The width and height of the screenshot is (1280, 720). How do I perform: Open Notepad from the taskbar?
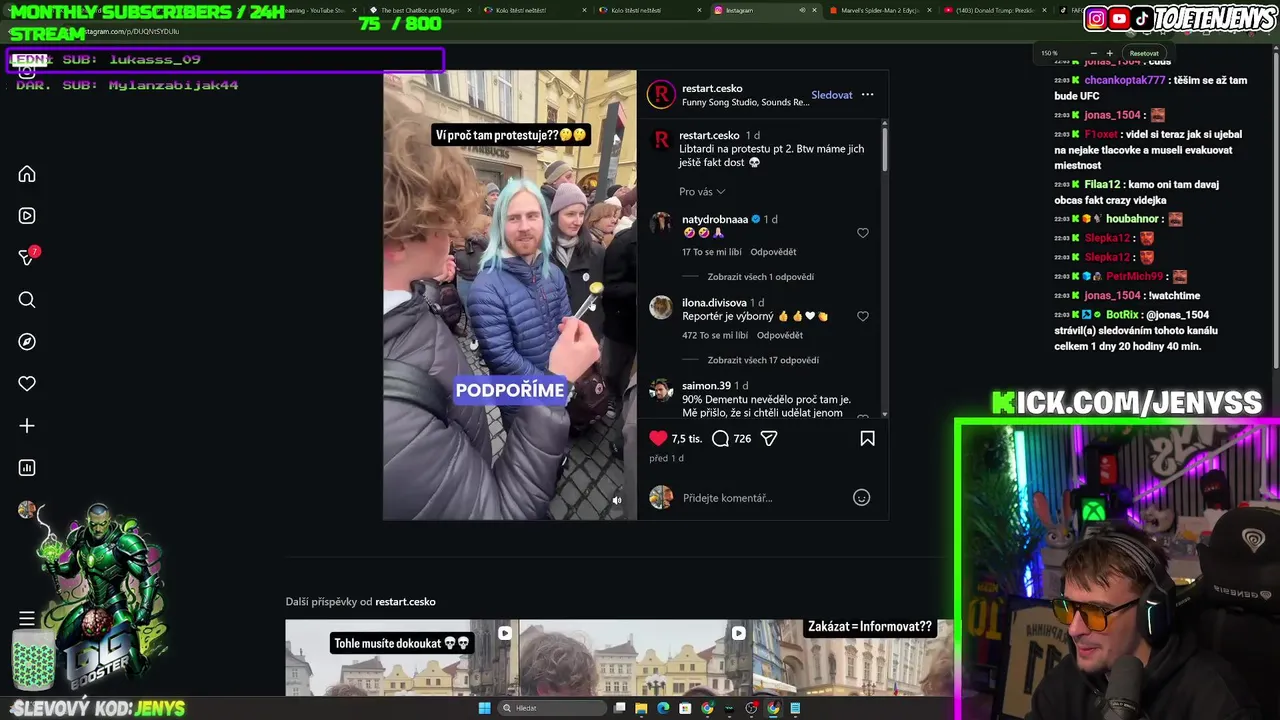(795, 708)
